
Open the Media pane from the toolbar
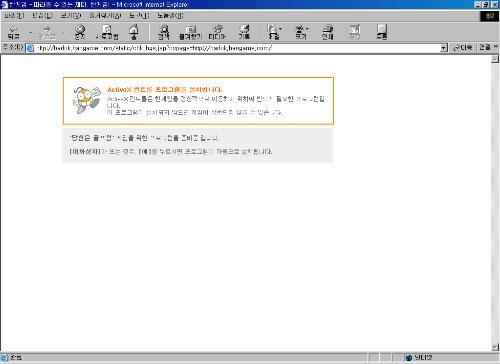(x=217, y=32)
